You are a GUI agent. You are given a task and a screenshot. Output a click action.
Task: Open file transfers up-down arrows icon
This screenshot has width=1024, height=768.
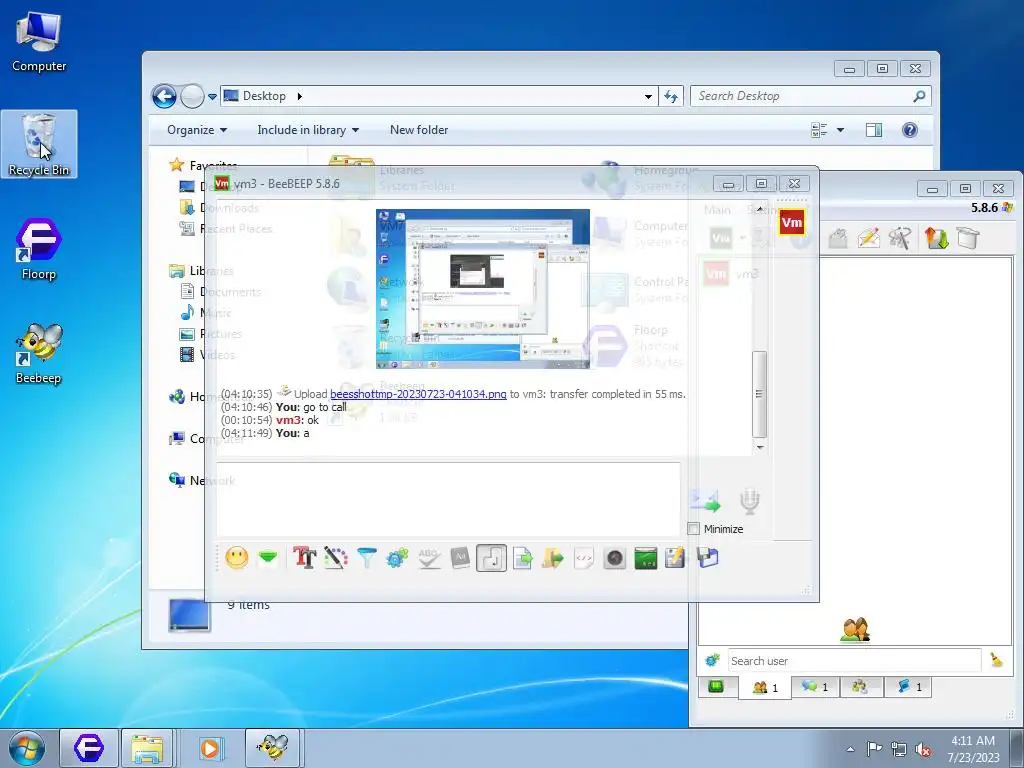tap(936, 238)
